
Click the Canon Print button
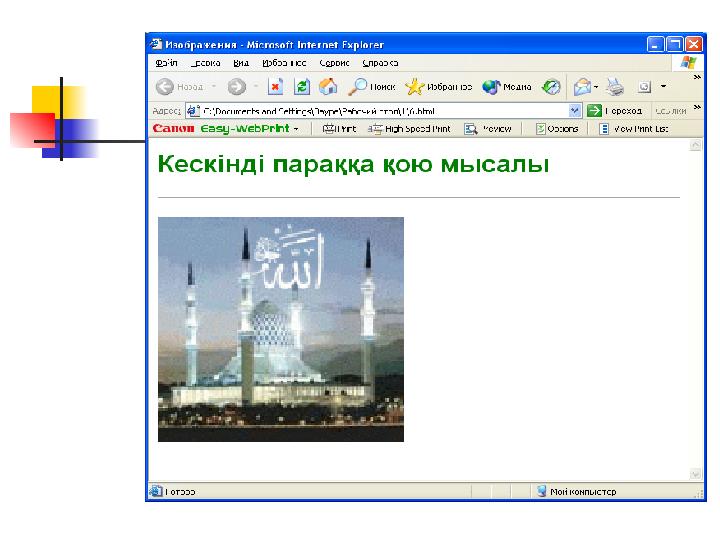pyautogui.click(x=339, y=129)
